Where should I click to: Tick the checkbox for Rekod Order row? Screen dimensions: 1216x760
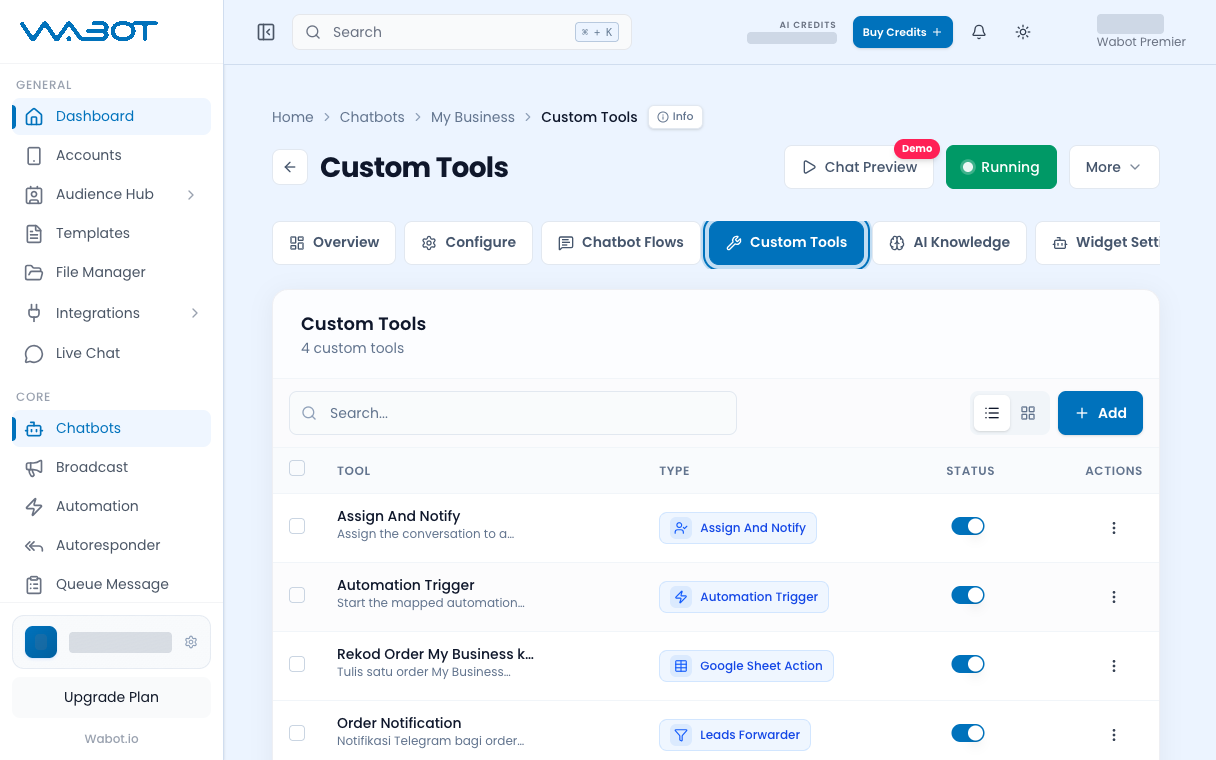coord(297,664)
